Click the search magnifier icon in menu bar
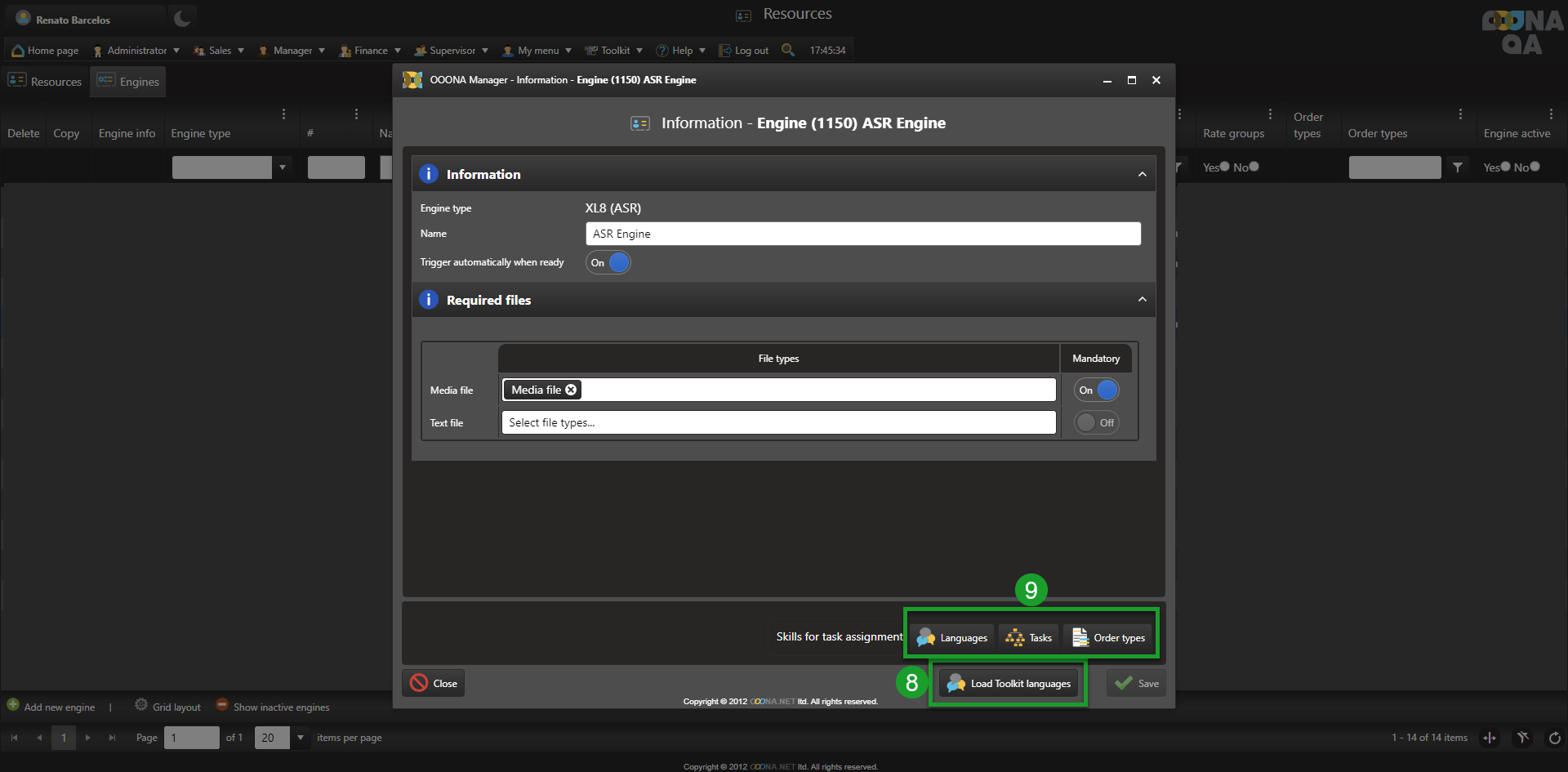 tap(787, 50)
